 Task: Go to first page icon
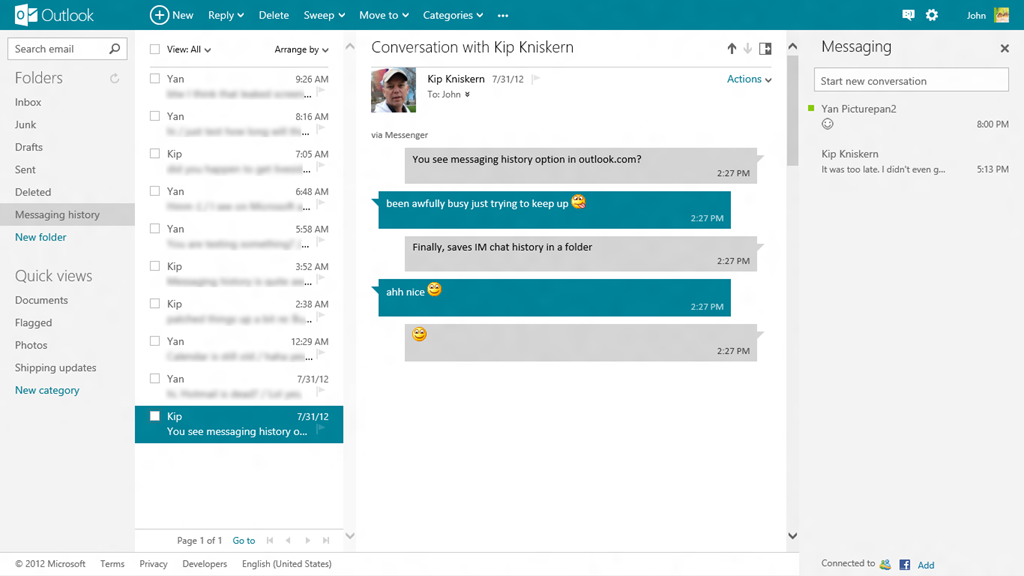click(x=270, y=540)
